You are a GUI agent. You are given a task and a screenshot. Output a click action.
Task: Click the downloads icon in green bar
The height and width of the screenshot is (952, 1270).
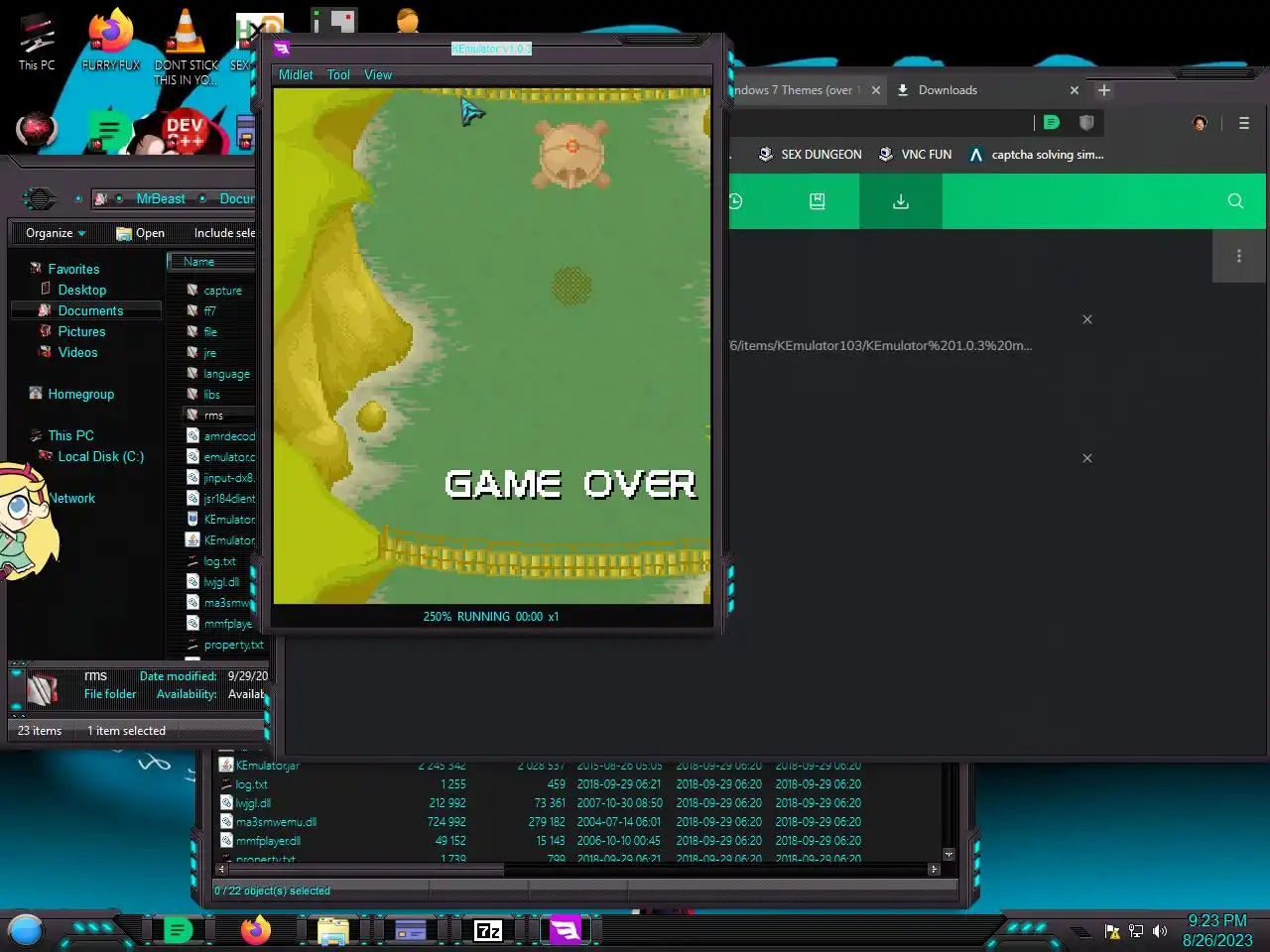[x=901, y=201]
